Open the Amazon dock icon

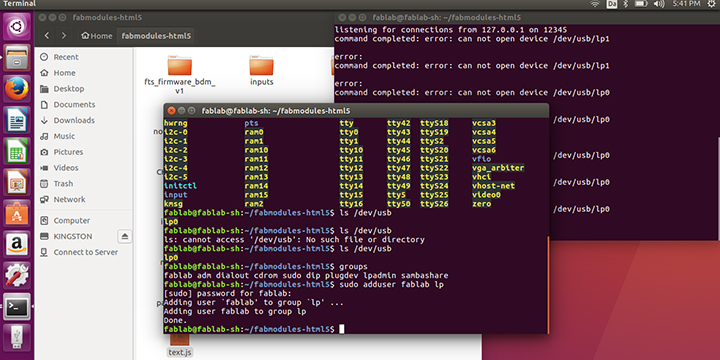tap(17, 245)
